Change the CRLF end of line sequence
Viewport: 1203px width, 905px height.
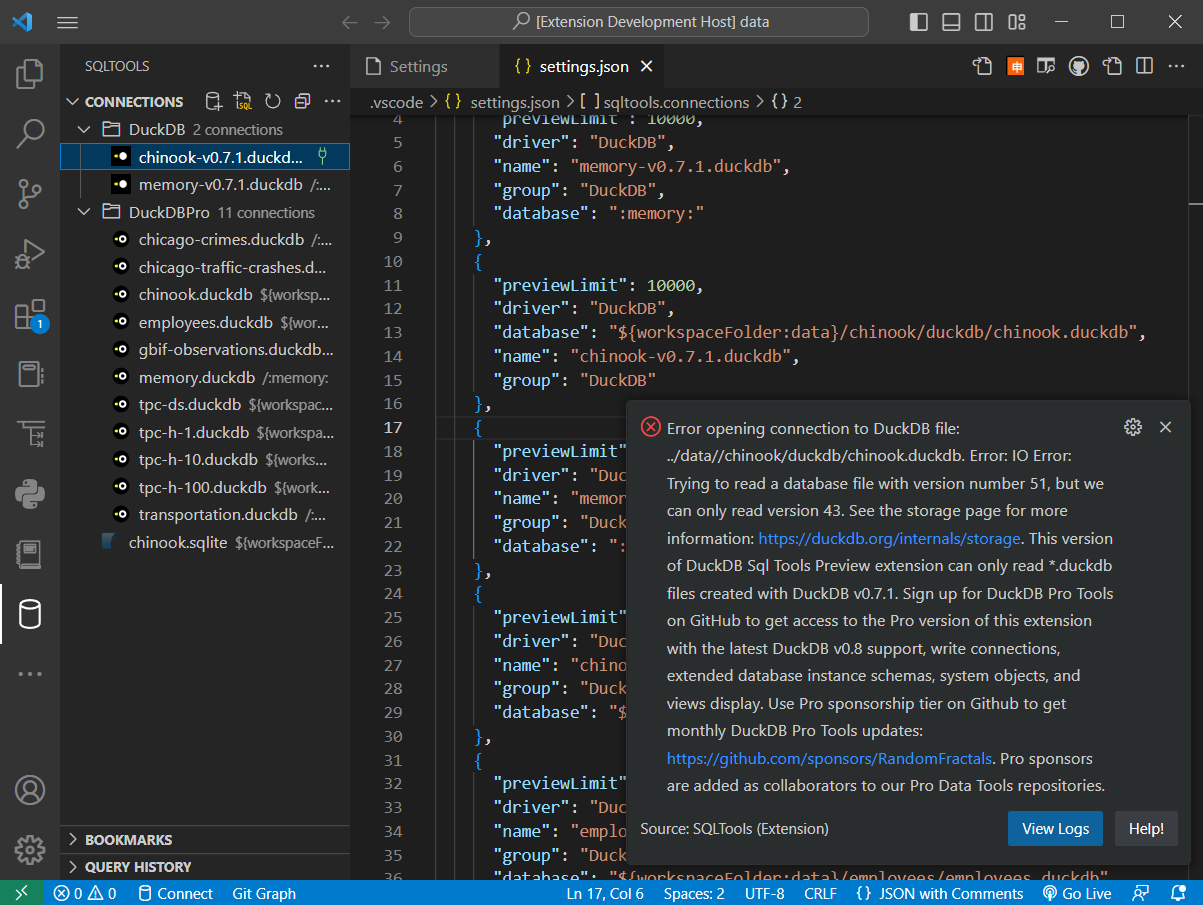[818, 893]
